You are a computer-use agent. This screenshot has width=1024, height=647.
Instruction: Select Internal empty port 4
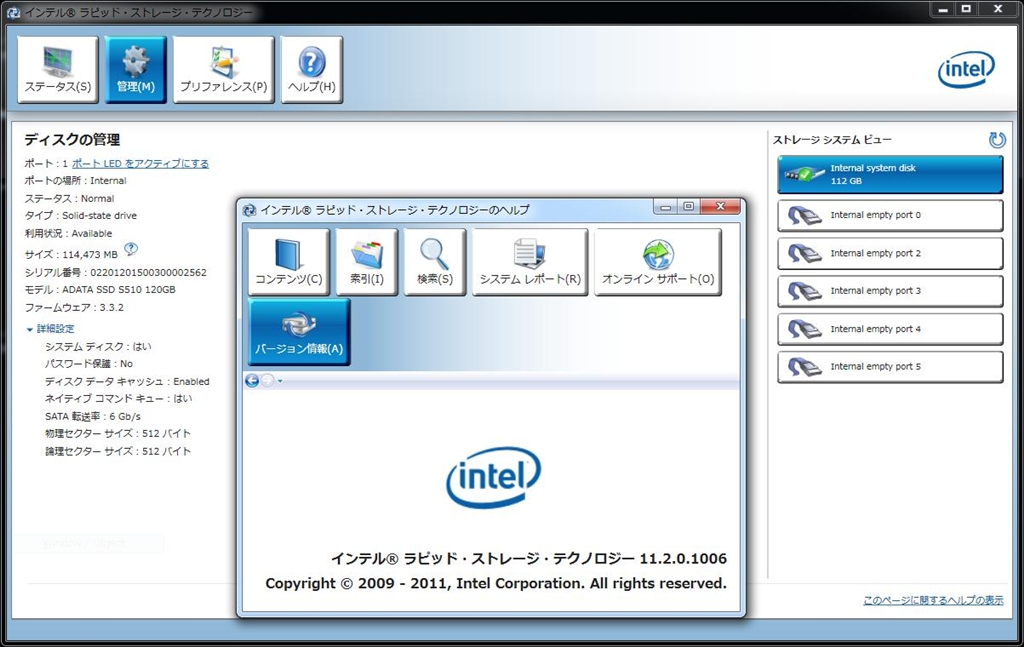point(890,329)
